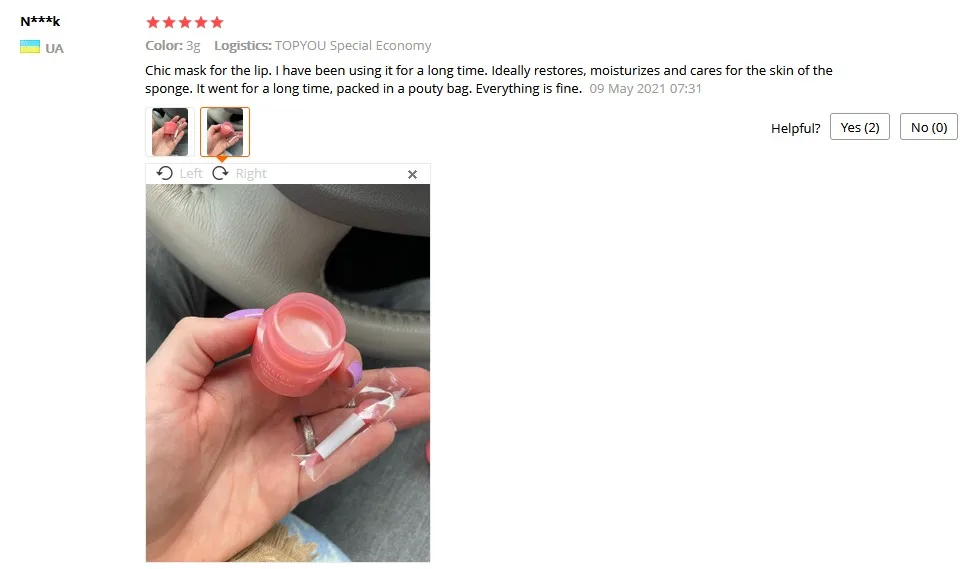Click the TOPYOU Special Economy logistics text
Screen dimensions: 979x569
tap(353, 46)
